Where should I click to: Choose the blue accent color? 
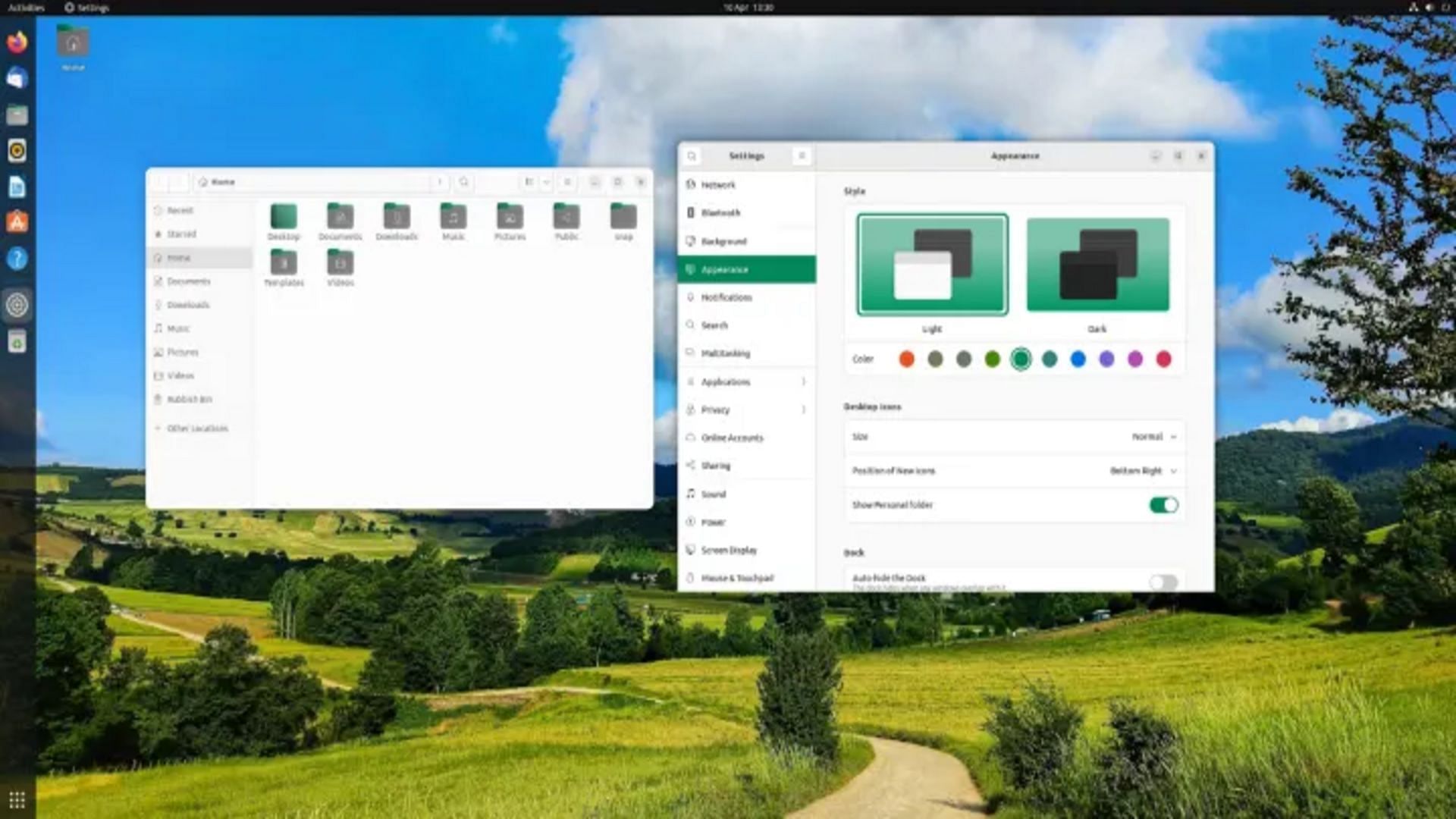click(1078, 359)
